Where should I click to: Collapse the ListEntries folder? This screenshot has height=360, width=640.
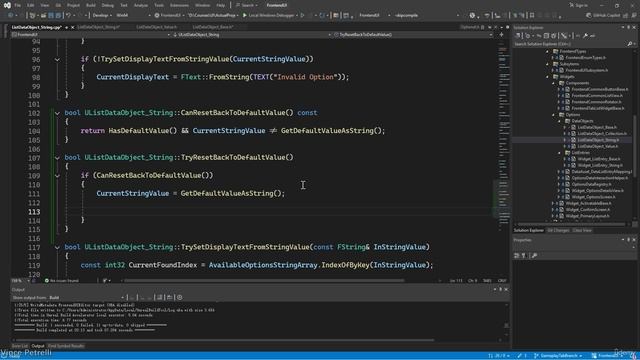point(560,153)
